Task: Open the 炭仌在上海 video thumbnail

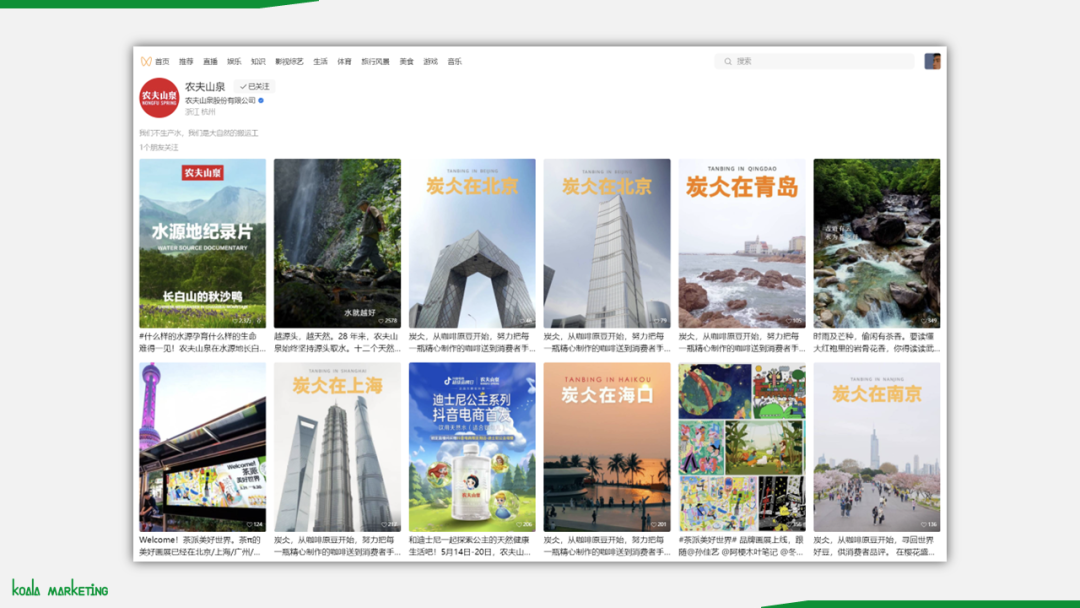Action: (338, 447)
